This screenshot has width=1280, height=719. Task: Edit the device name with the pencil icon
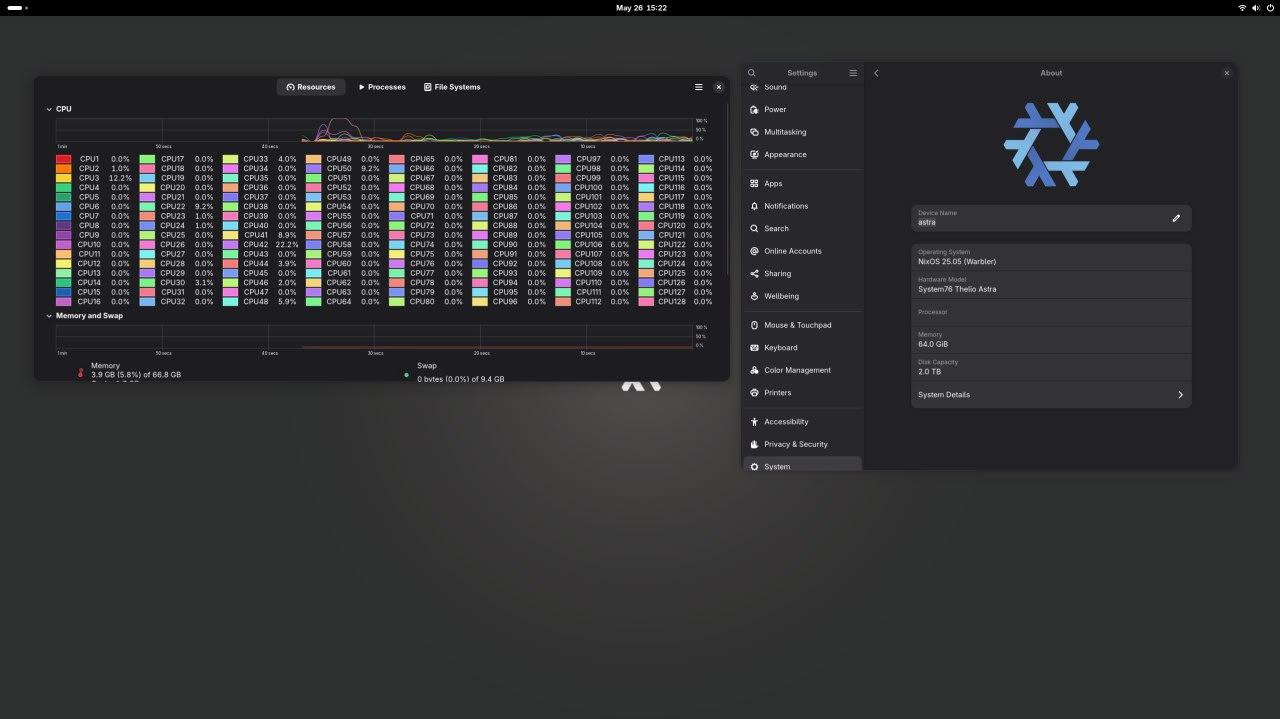pos(1176,218)
